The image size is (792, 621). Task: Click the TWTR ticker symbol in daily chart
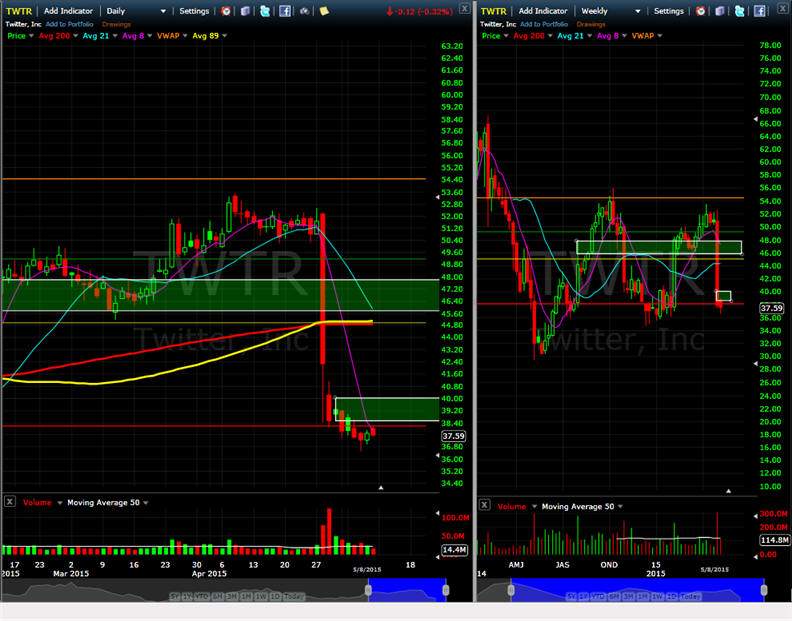18,11
